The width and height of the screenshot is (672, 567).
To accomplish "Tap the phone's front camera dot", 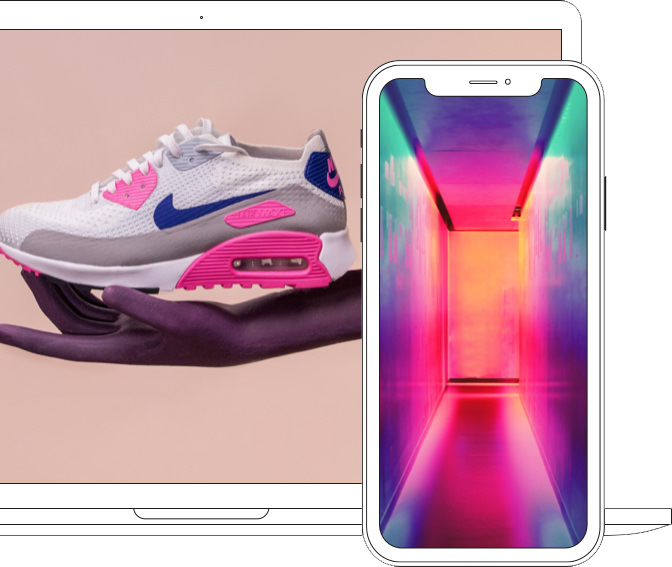I will pyautogui.click(x=507, y=81).
